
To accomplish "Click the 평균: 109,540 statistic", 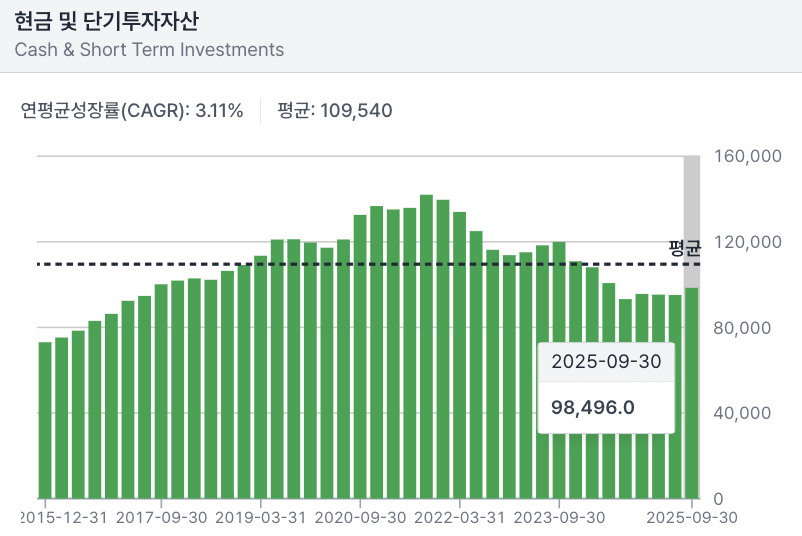I will (335, 110).
